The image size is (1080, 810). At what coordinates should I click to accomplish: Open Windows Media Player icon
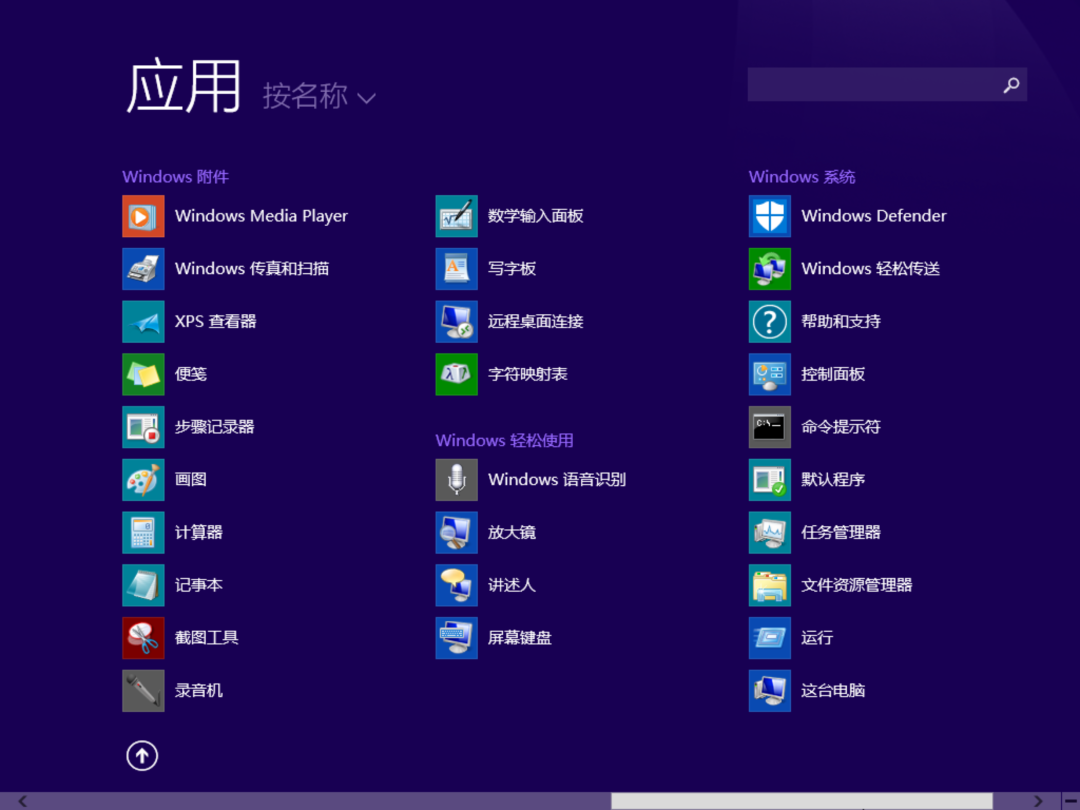coord(143,216)
